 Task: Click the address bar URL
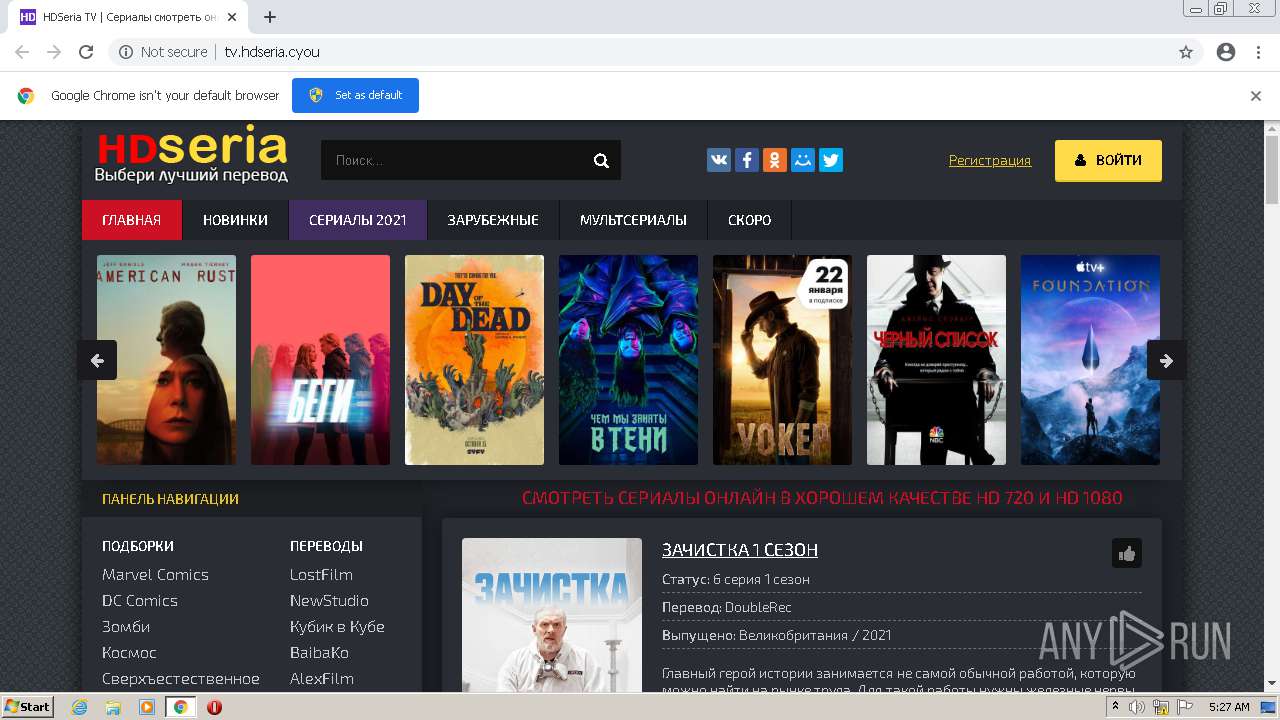pyautogui.click(x=272, y=52)
